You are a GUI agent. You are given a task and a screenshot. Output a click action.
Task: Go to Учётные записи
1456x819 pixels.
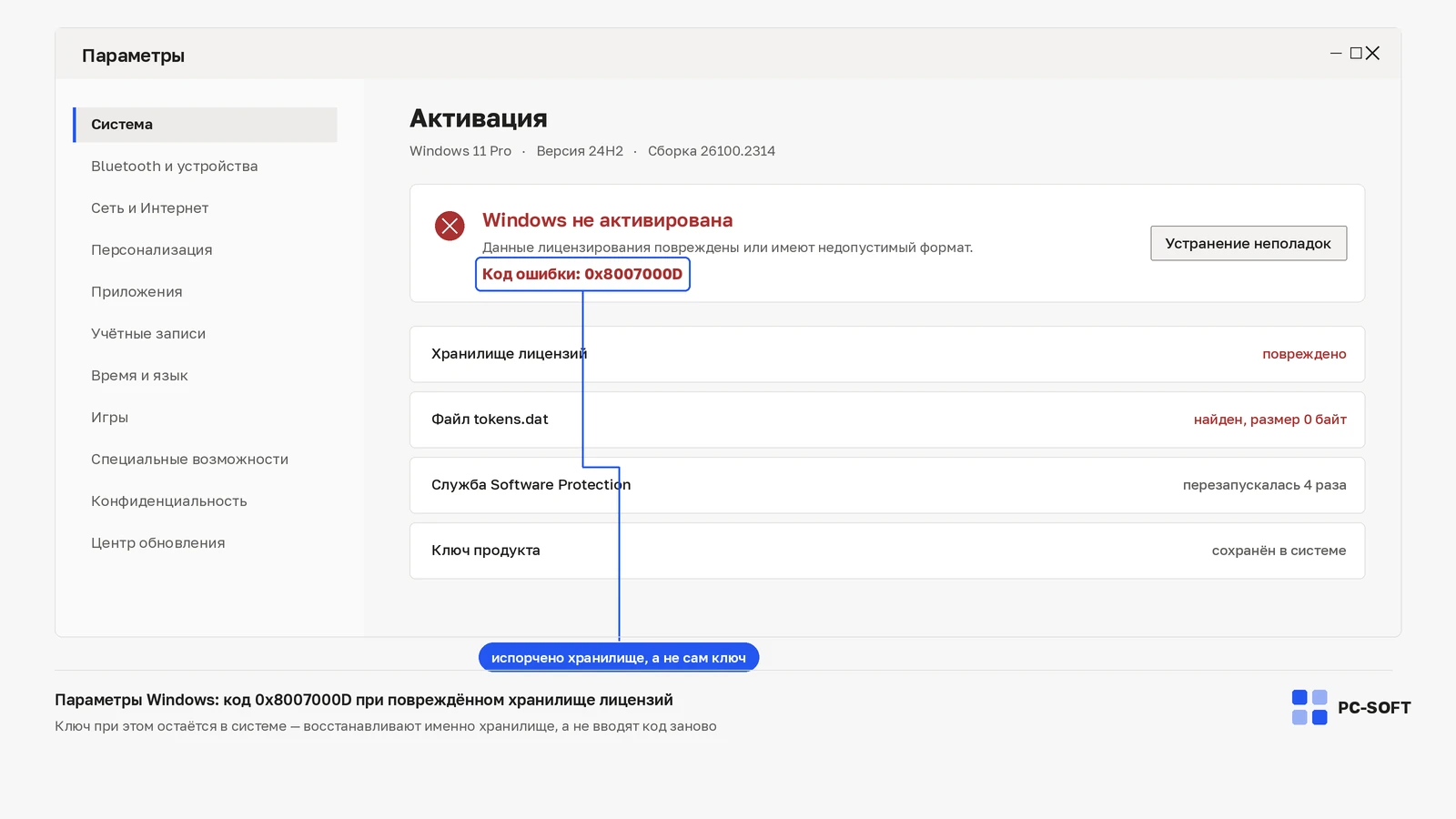pos(148,334)
